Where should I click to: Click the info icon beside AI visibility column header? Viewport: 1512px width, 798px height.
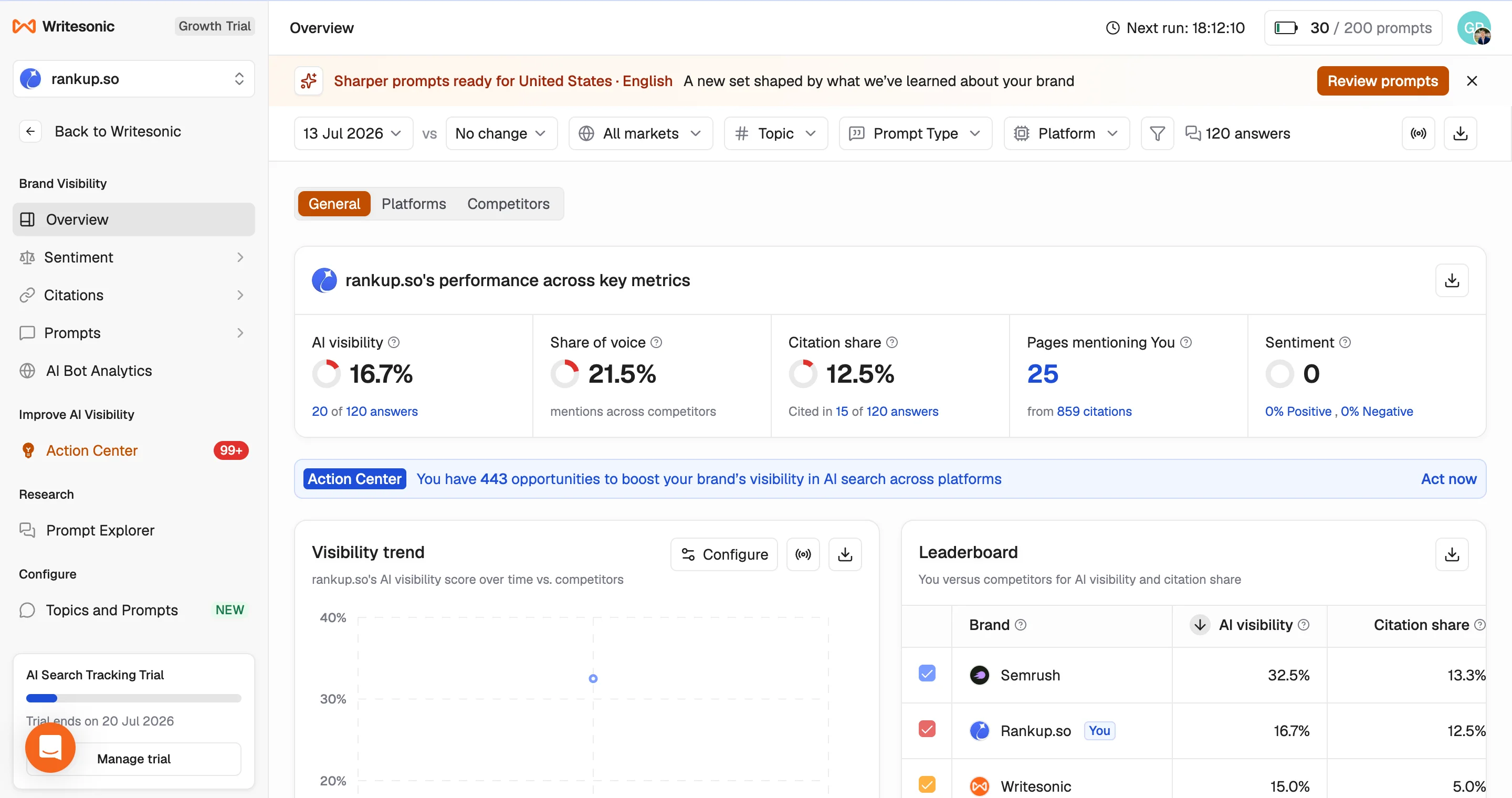point(1304,625)
